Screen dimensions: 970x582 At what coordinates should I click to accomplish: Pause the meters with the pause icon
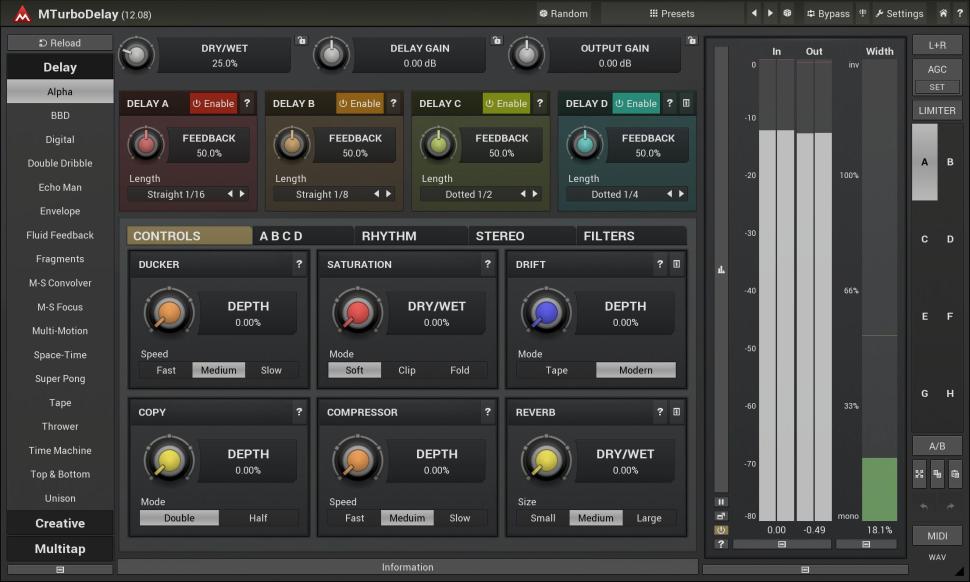point(720,502)
